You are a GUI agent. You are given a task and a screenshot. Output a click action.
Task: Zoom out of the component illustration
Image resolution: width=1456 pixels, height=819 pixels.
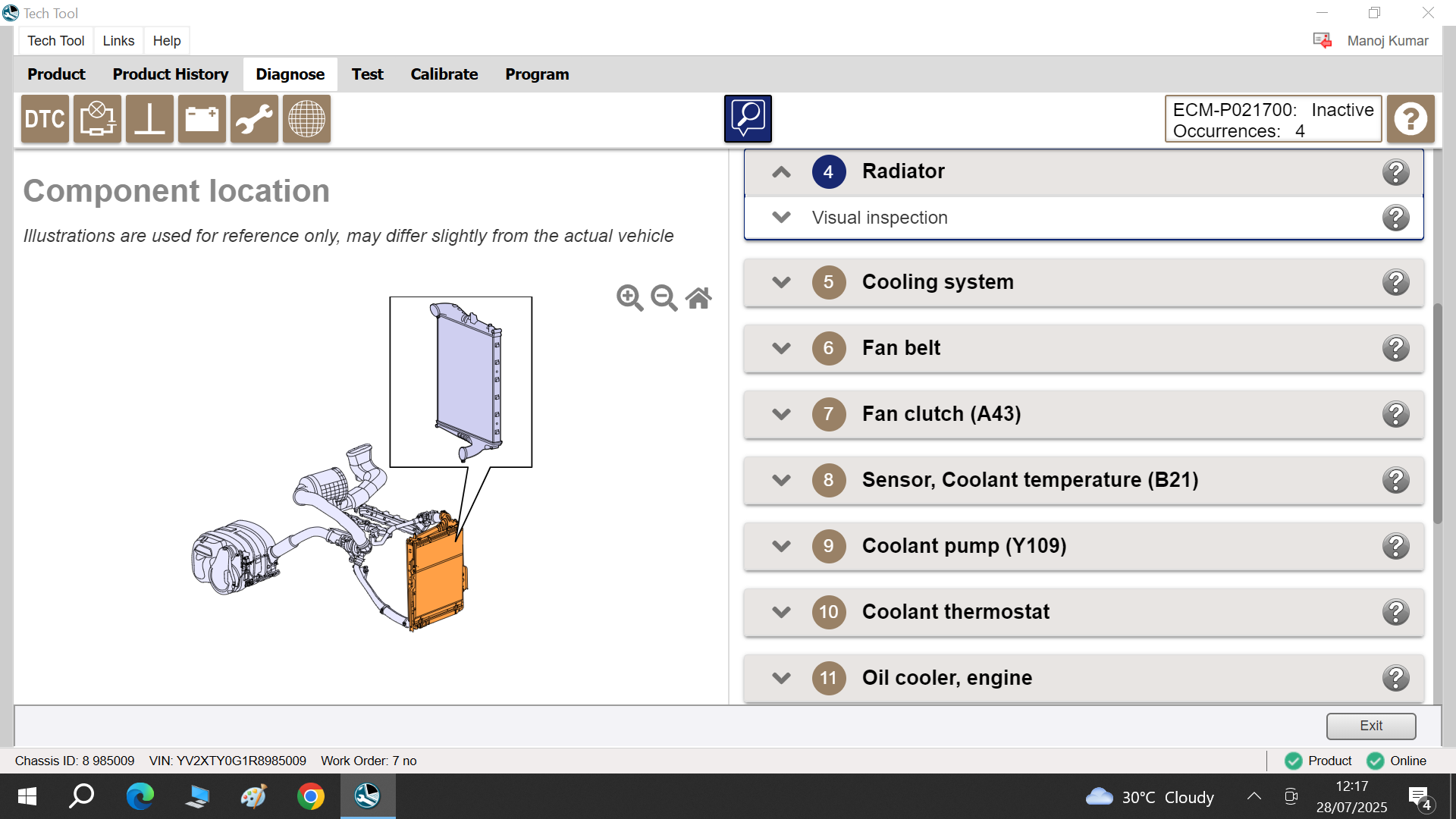click(664, 298)
